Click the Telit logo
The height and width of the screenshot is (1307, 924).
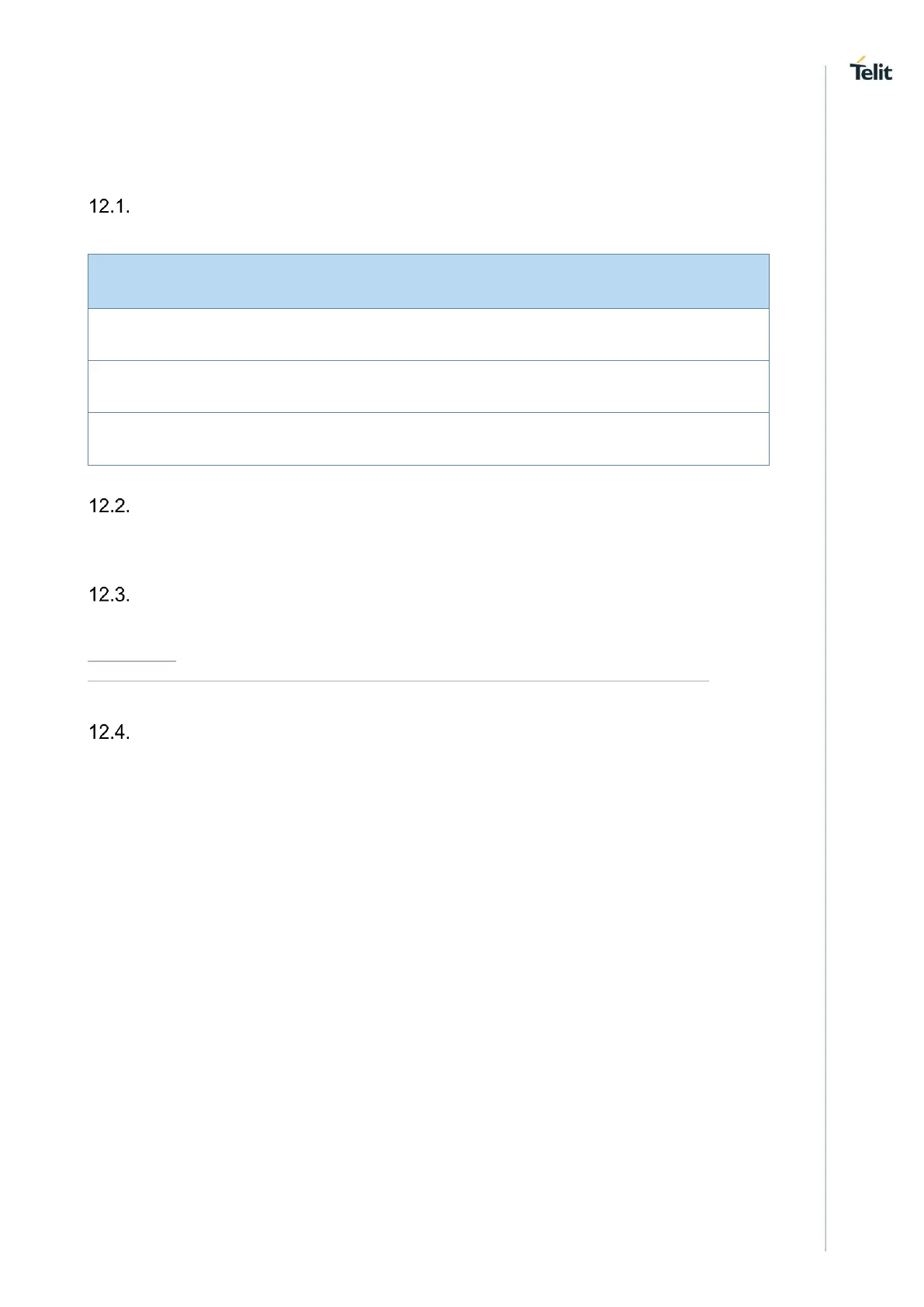coord(871,71)
